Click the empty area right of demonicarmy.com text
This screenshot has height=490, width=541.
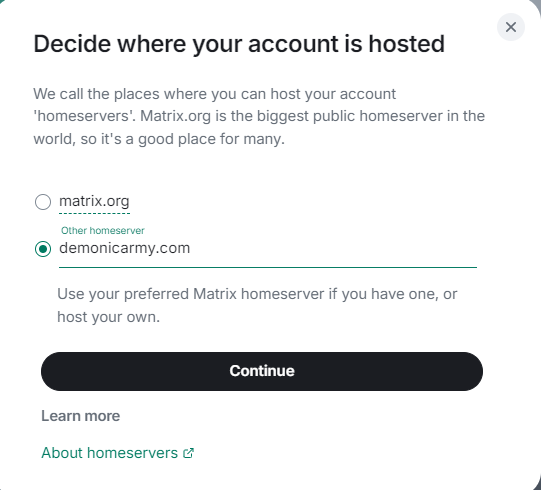(x=333, y=248)
